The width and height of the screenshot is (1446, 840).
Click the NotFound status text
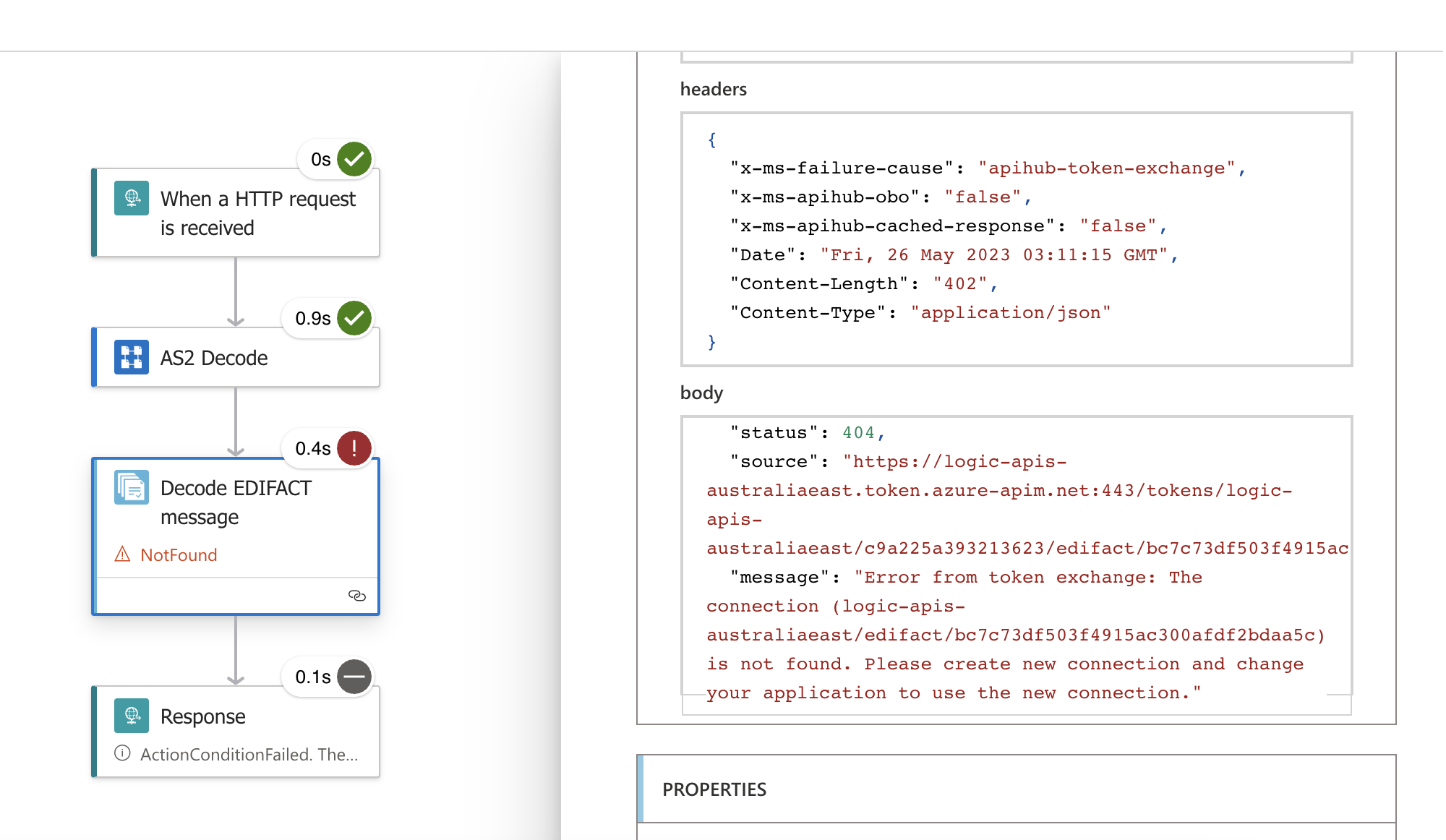(179, 554)
